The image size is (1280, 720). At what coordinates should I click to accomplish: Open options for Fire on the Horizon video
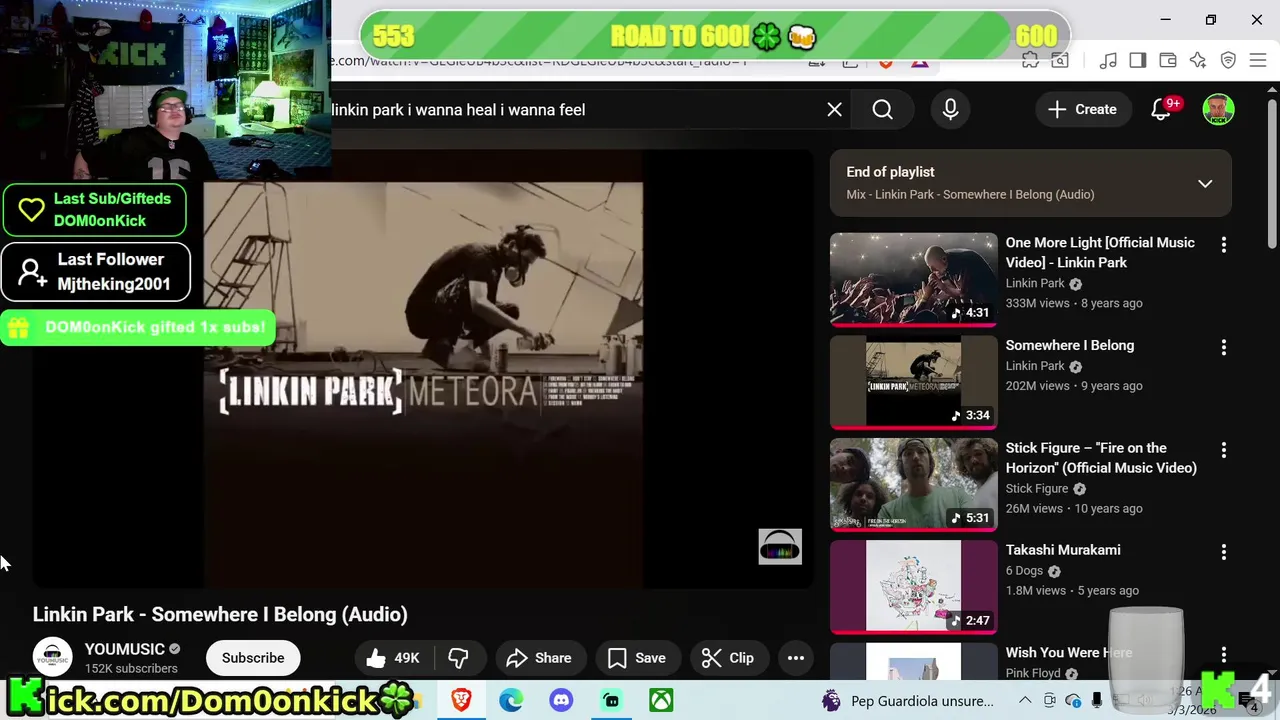click(1223, 450)
